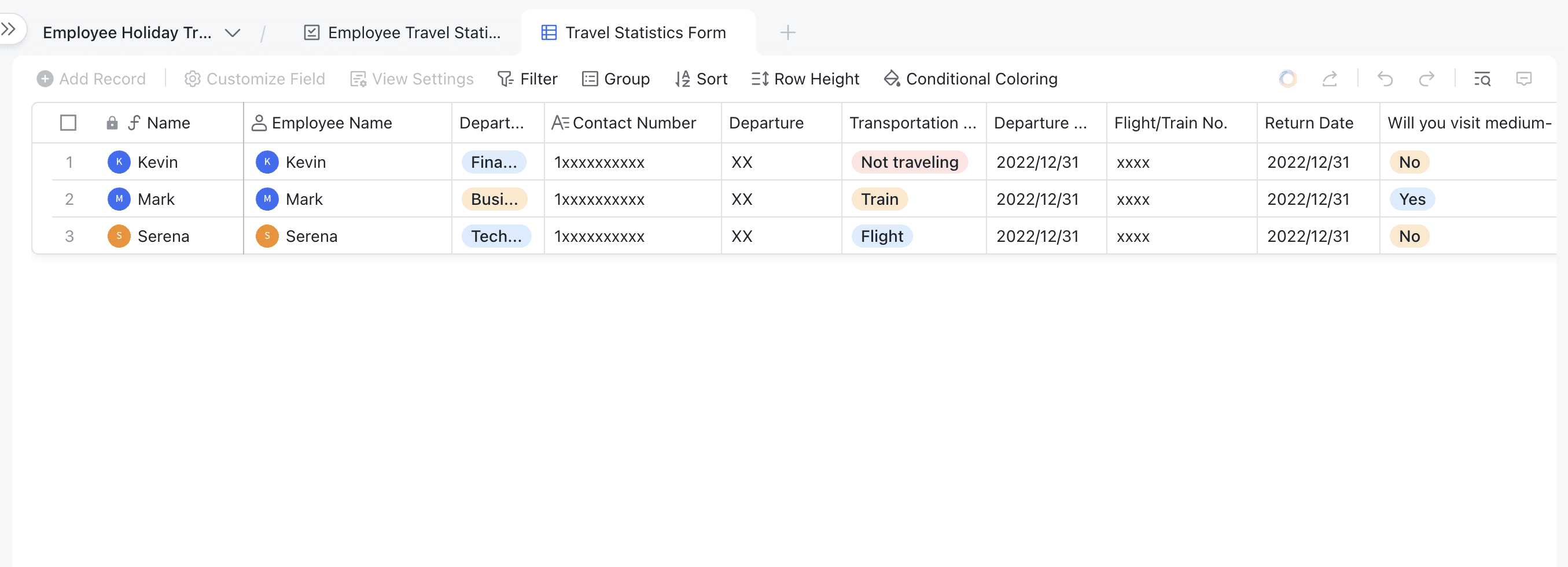Click the redo arrow icon
This screenshot has height=567, width=1568.
1426,79
